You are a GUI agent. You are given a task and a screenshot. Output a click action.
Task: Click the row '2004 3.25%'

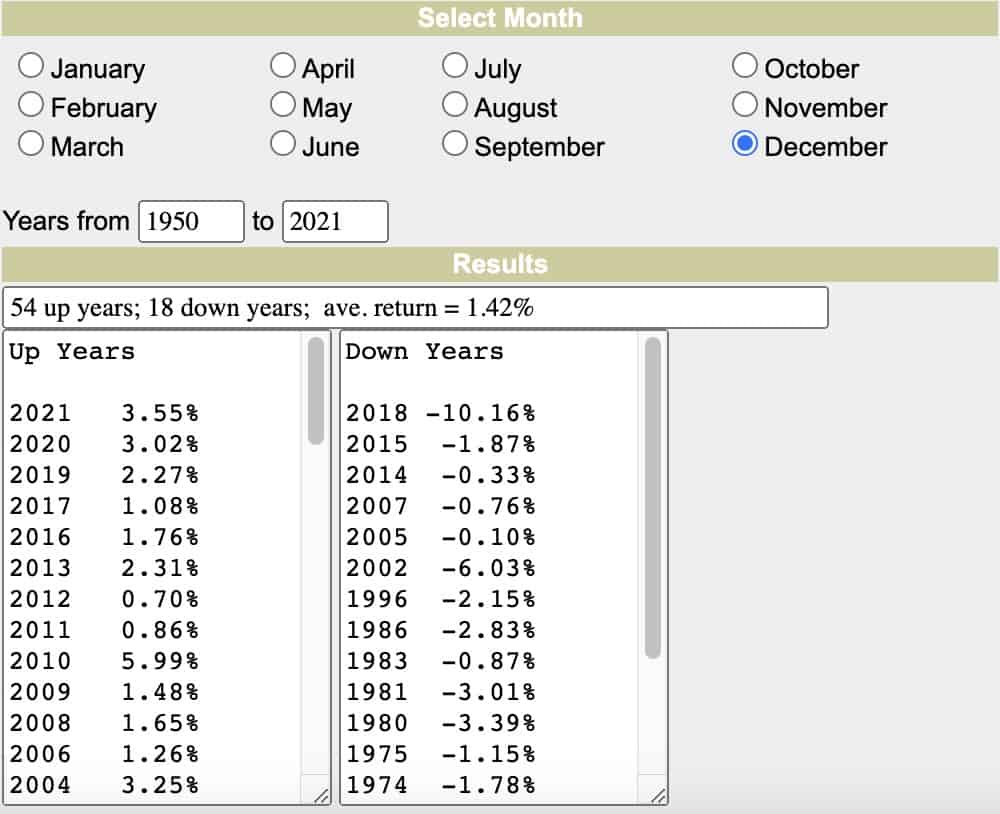coord(104,785)
